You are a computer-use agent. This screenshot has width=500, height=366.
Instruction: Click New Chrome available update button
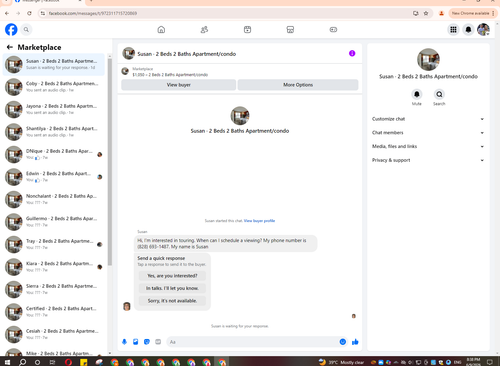[473, 13]
